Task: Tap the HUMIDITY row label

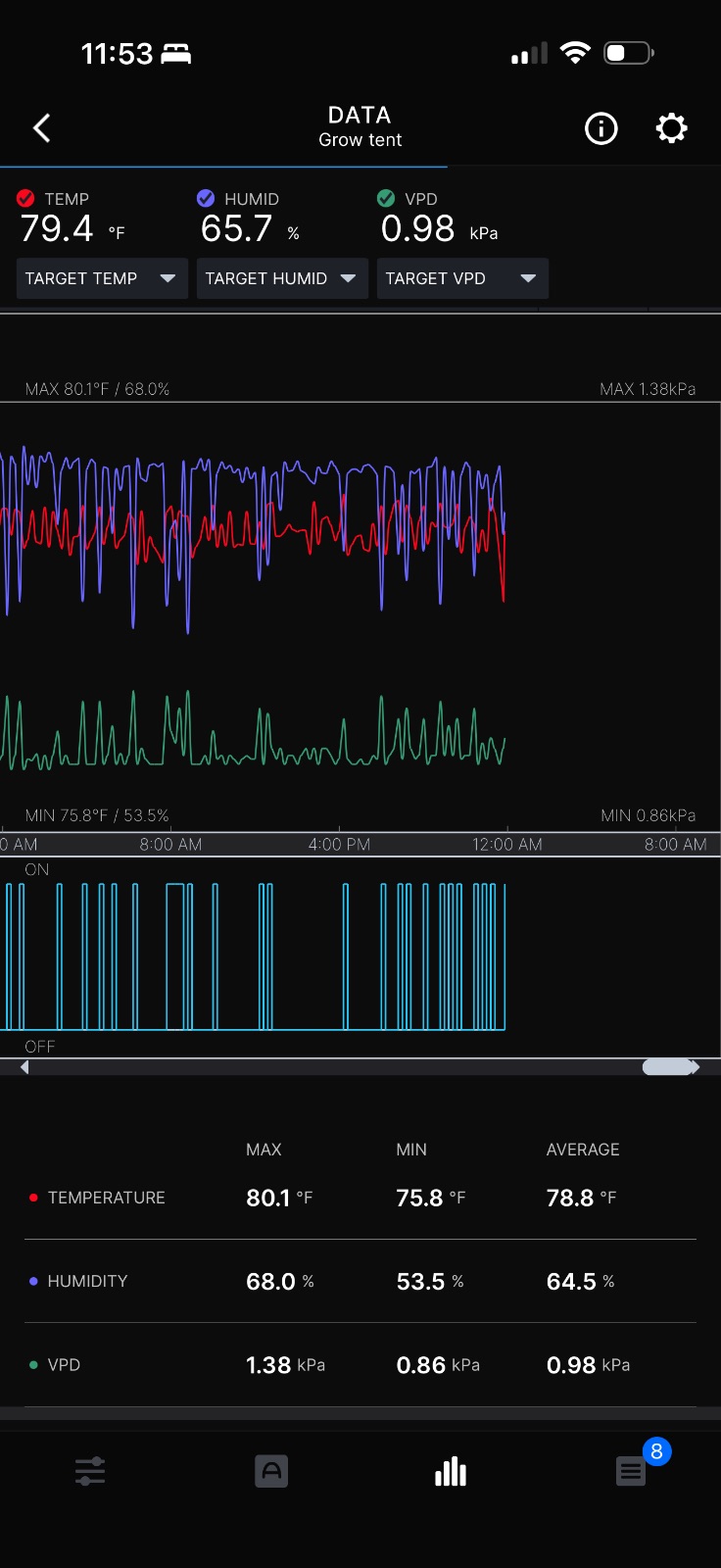Action: pos(87,1281)
